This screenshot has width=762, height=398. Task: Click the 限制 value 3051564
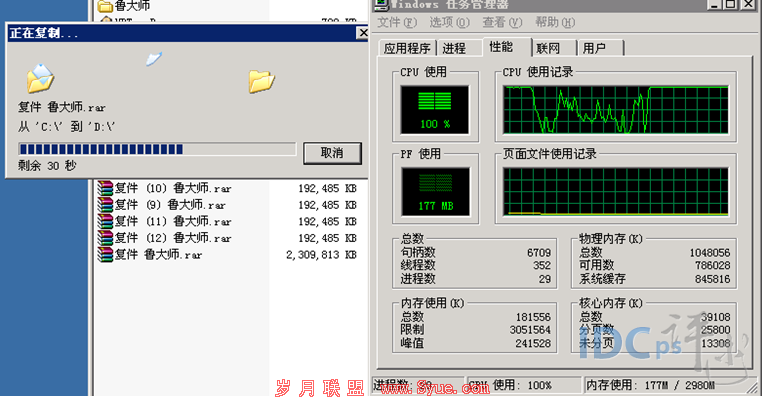click(x=530, y=330)
